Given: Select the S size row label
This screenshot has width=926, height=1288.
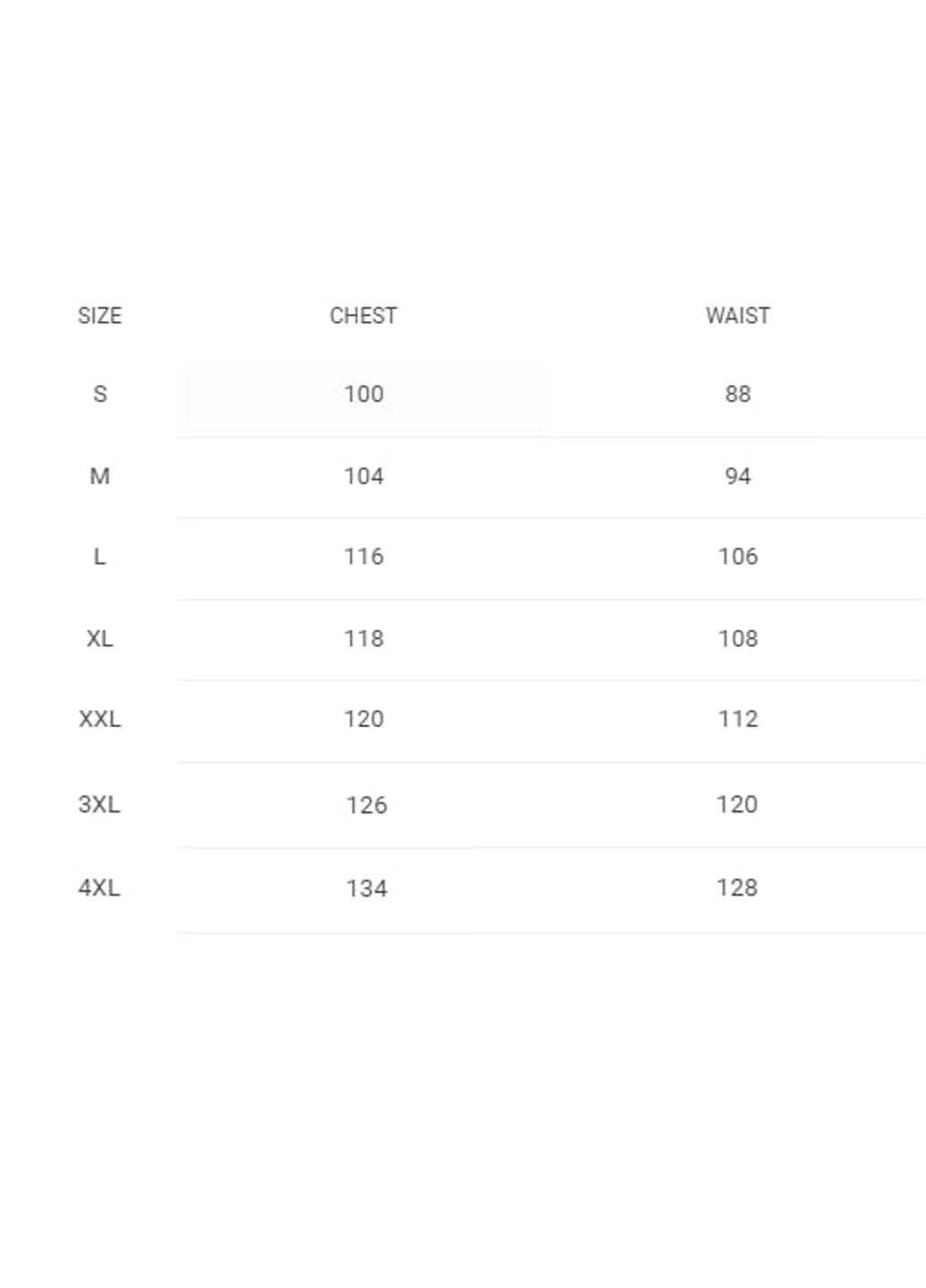Looking at the screenshot, I should click(100, 394).
